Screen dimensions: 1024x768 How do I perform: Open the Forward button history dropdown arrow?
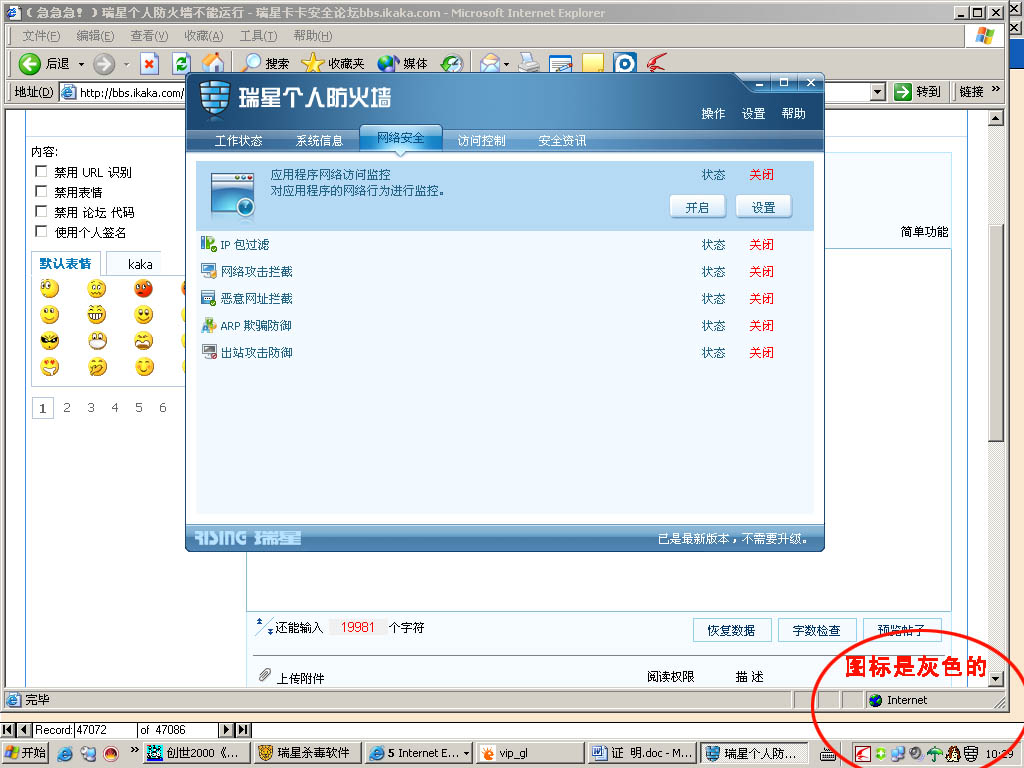click(127, 64)
